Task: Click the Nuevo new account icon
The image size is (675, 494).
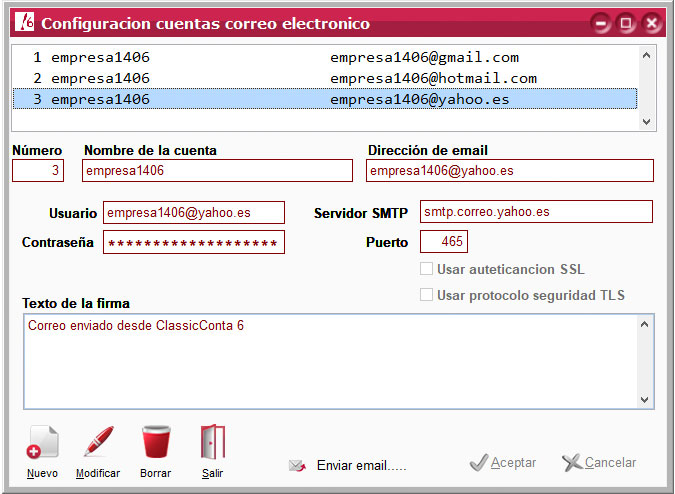Action: coord(42,442)
